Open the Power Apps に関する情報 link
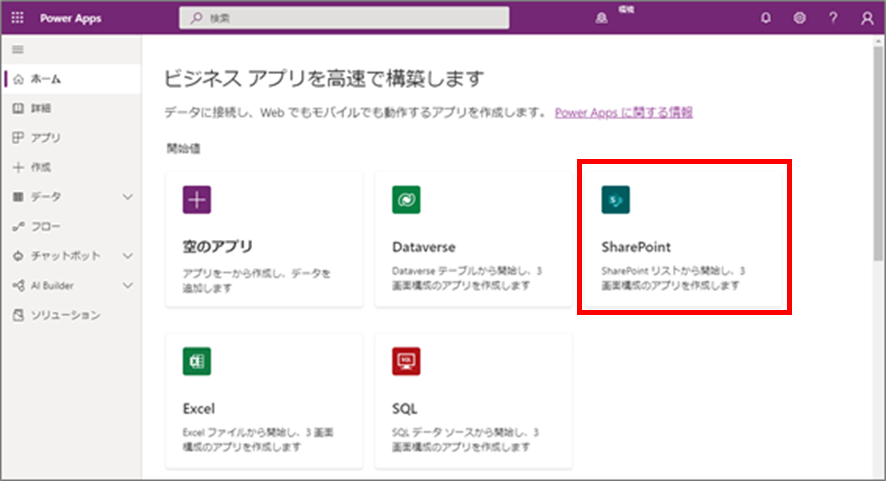The width and height of the screenshot is (886, 481). [624, 112]
